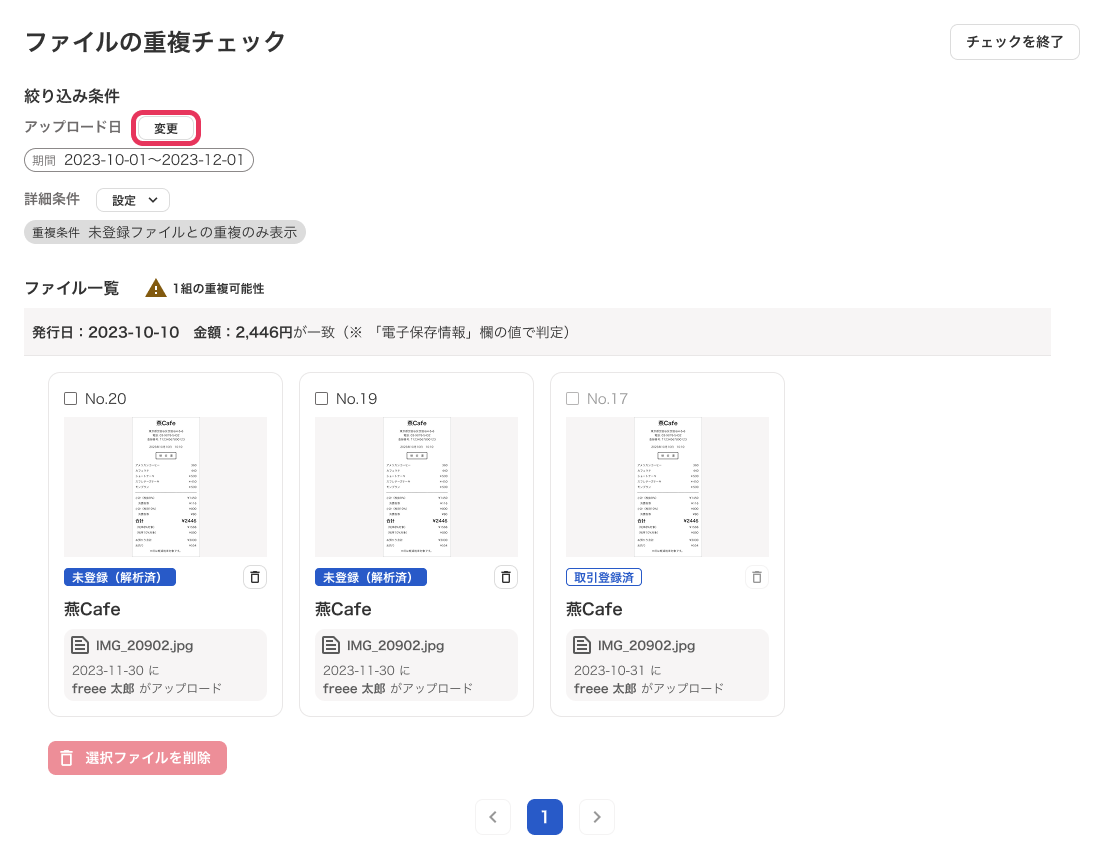
Task: Click IMG_20902.jpg file name in No.19 card
Action: (395, 645)
